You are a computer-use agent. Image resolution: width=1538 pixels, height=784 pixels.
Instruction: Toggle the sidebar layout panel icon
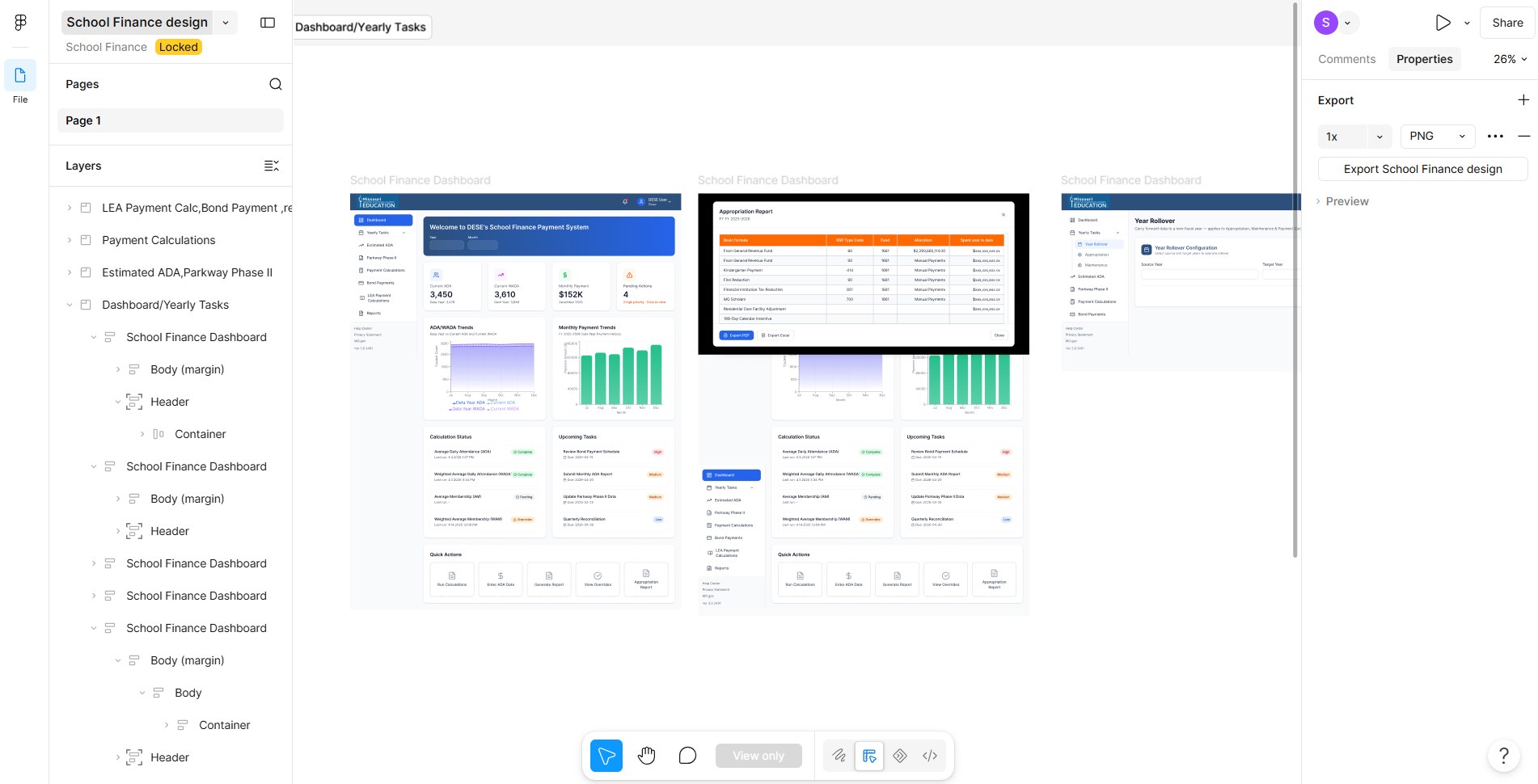[x=268, y=23]
